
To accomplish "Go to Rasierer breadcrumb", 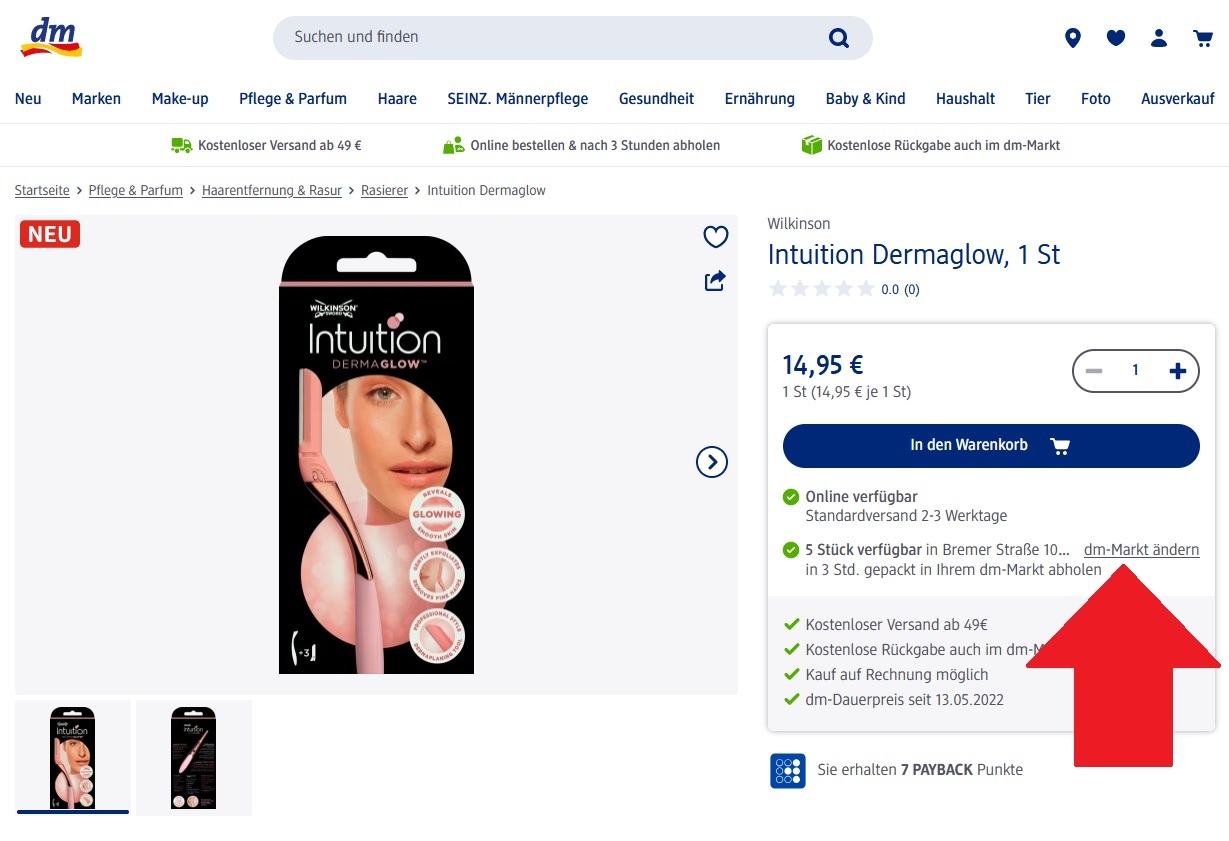I will pos(384,190).
